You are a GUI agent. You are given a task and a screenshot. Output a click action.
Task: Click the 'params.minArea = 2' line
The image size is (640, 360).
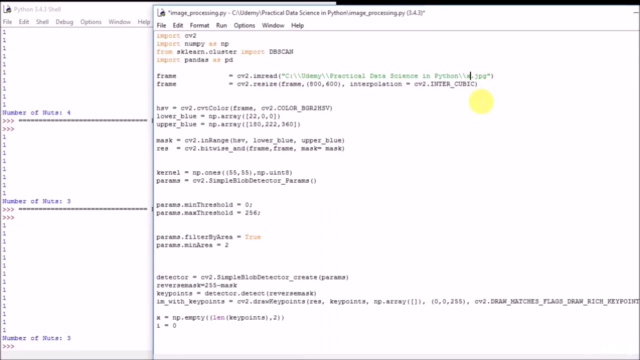coord(193,245)
